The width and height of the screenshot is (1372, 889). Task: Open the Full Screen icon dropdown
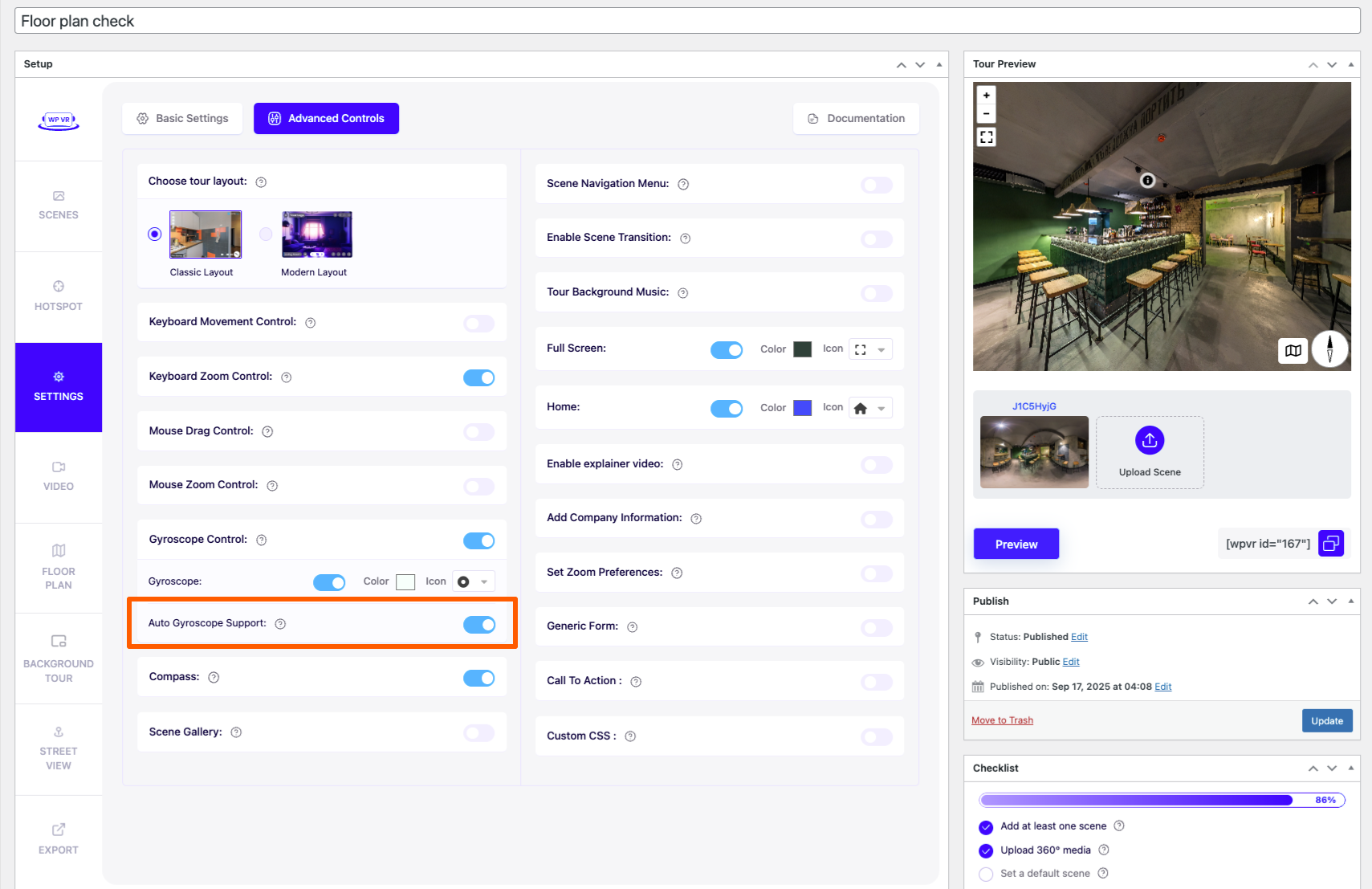tap(870, 349)
